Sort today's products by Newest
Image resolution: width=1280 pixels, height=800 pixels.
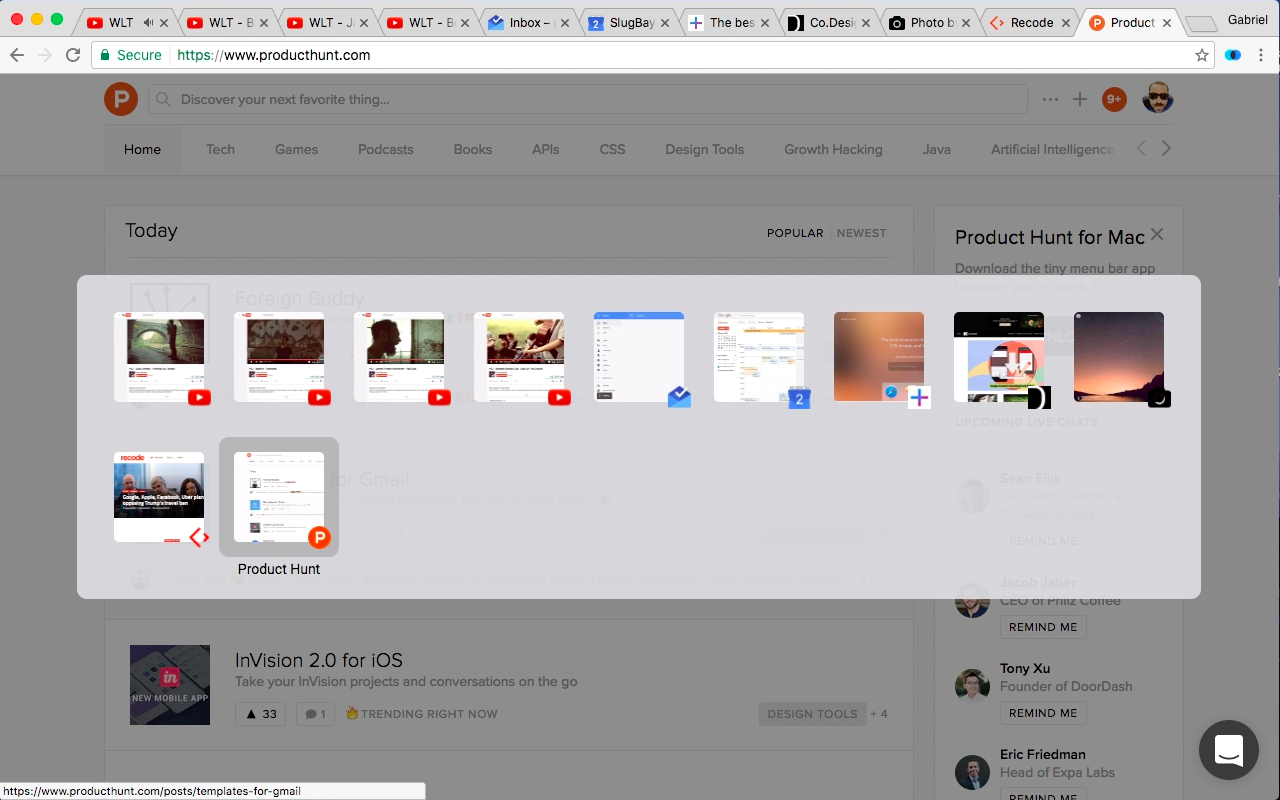pos(861,232)
